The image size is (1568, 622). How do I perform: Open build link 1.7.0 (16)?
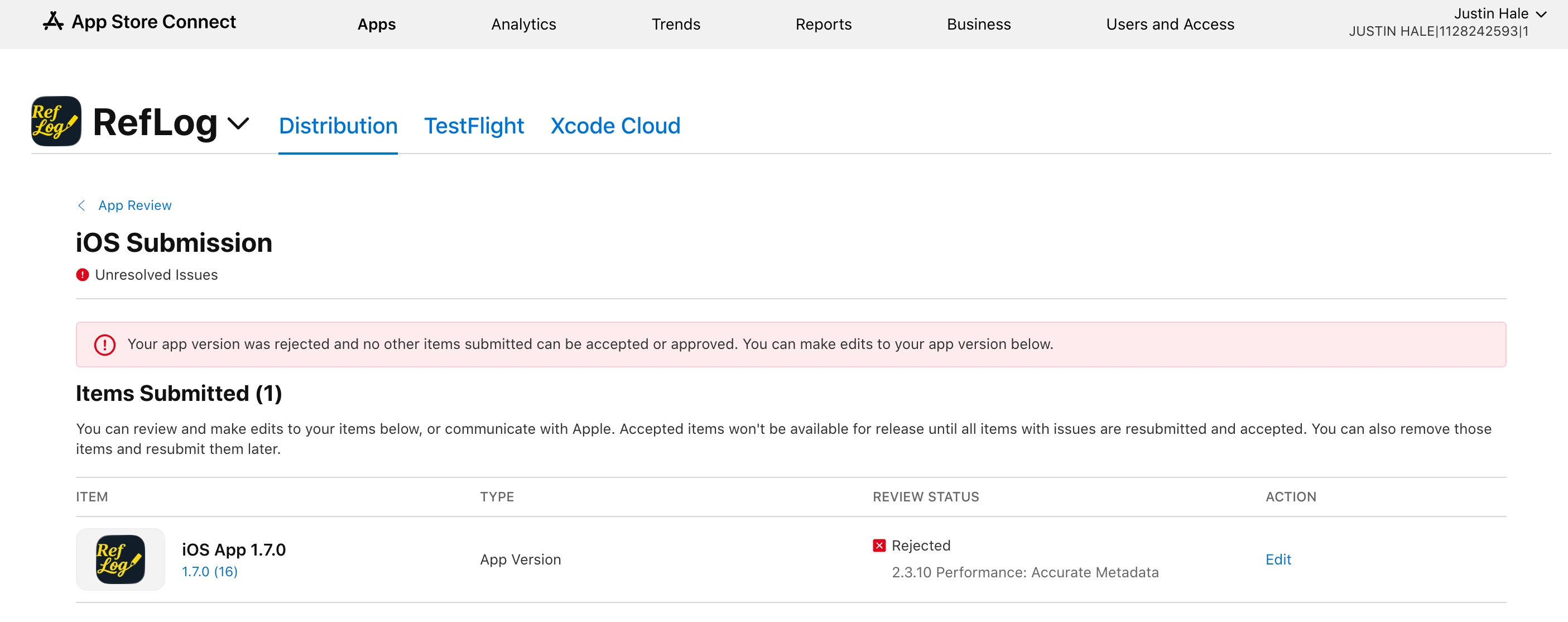click(x=209, y=571)
